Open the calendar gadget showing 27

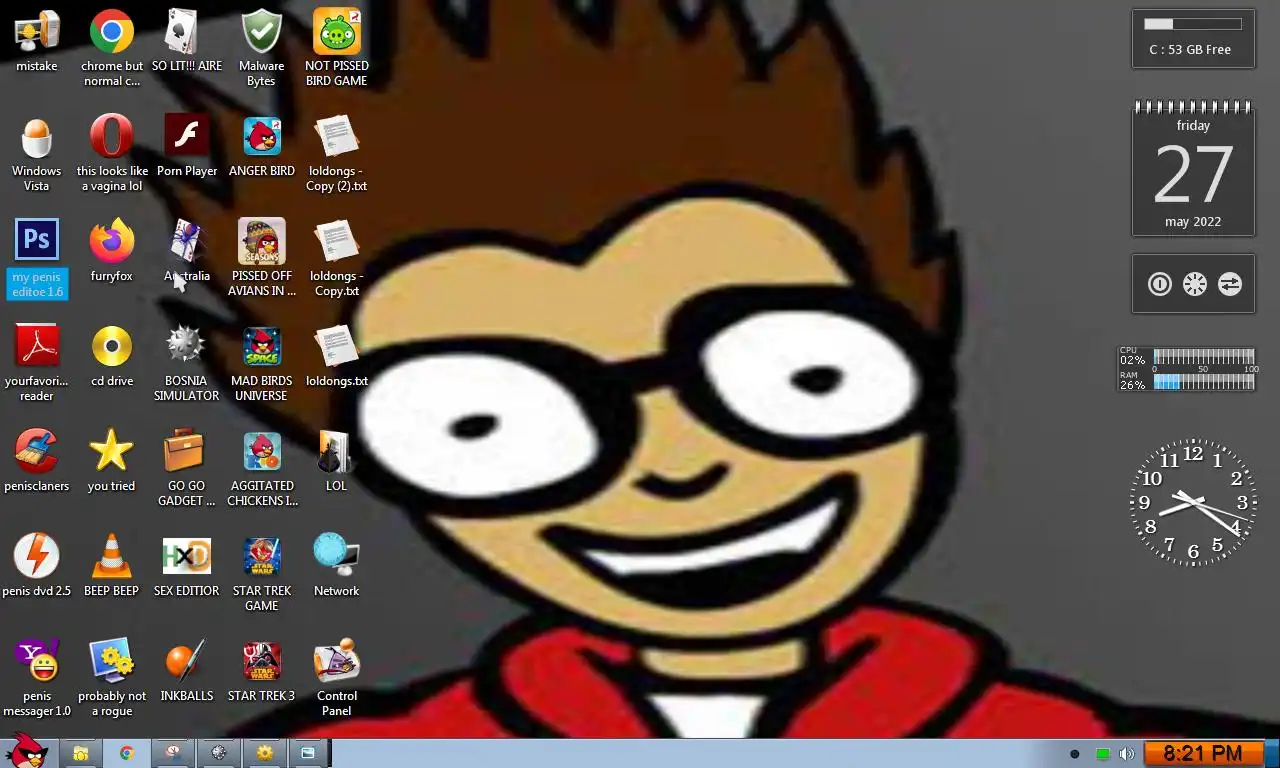point(1193,168)
